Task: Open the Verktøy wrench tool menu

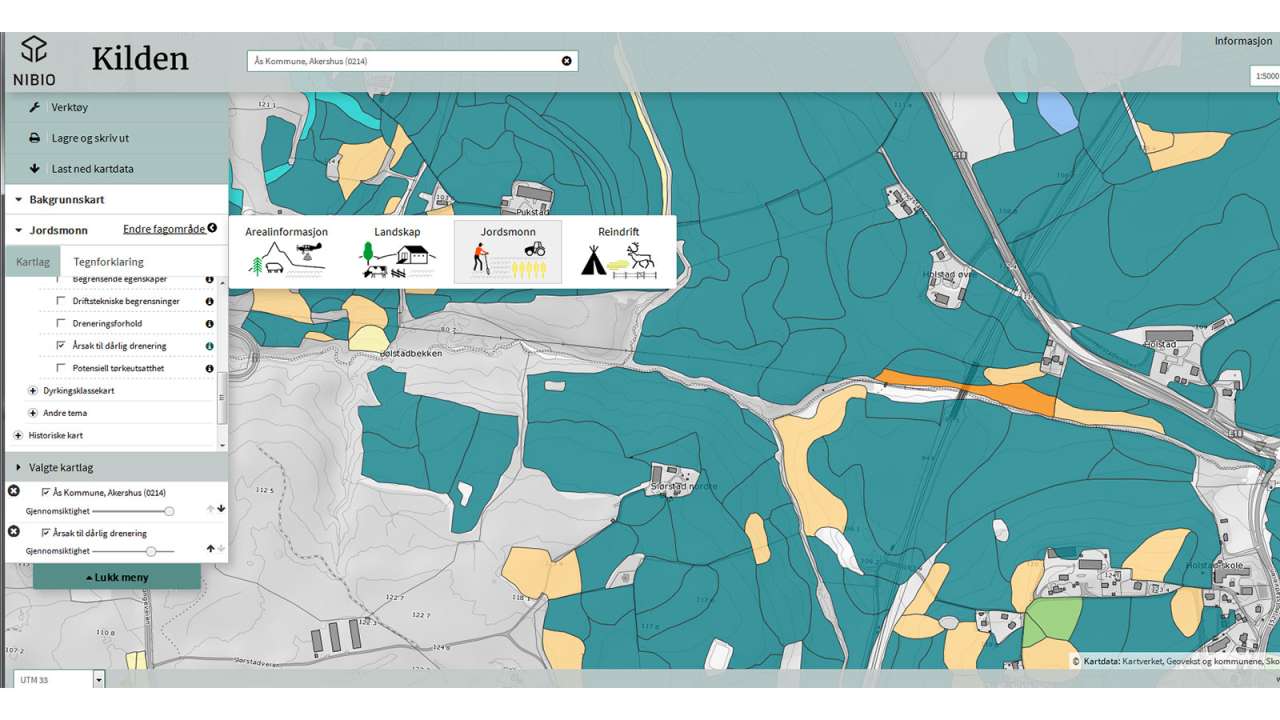Action: click(x=34, y=107)
